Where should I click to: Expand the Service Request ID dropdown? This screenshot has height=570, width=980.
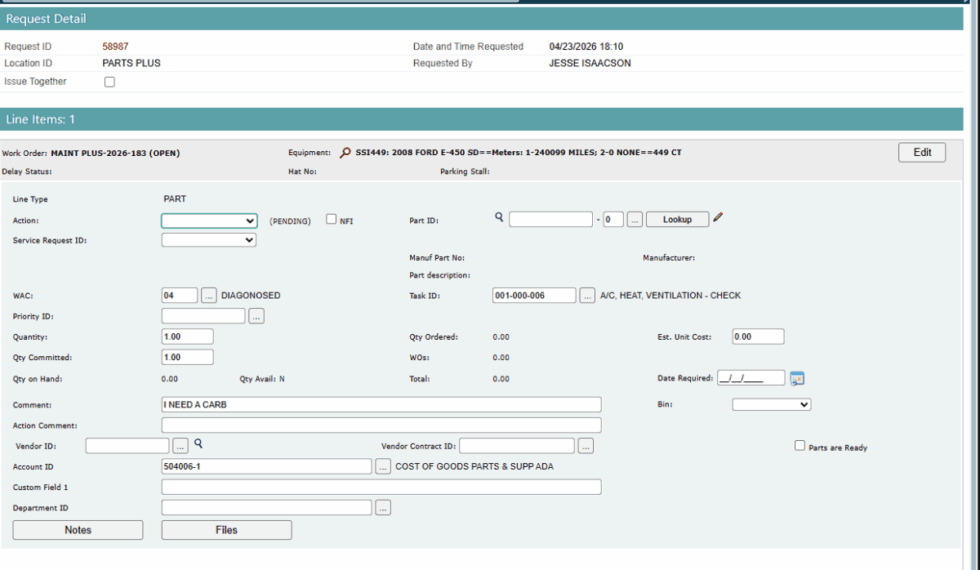point(209,240)
